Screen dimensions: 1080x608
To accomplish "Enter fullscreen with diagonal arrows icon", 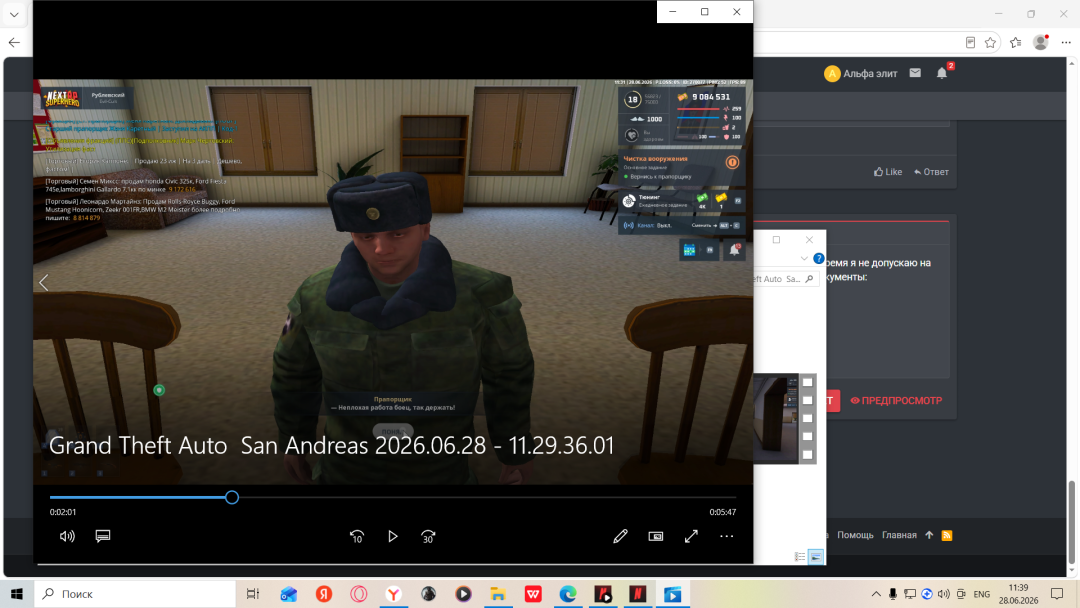I will coord(691,536).
